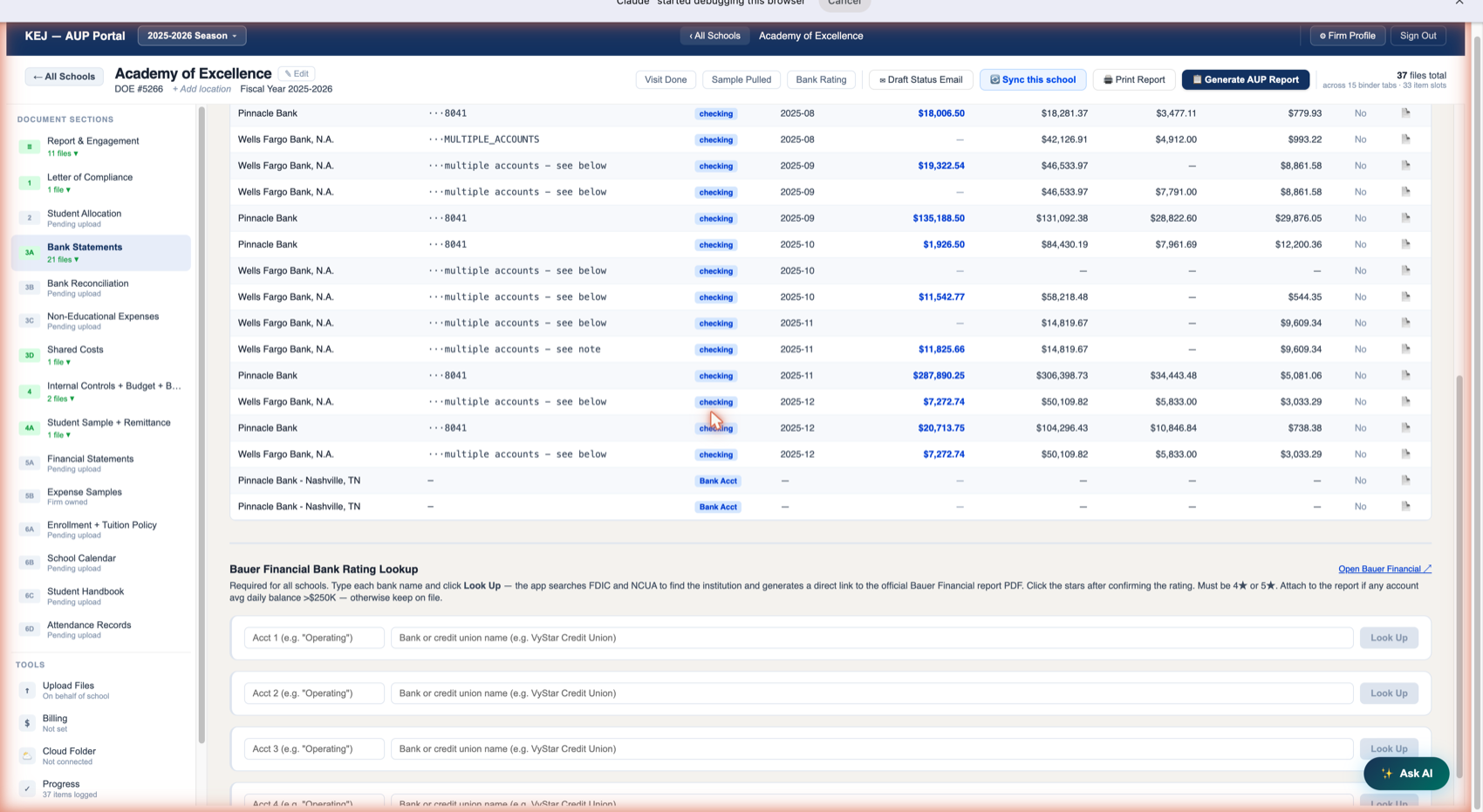Open file icon for MULTIPLE_ACCOUNTS Wells Fargo row
The height and width of the screenshot is (812, 1483).
[1405, 140]
